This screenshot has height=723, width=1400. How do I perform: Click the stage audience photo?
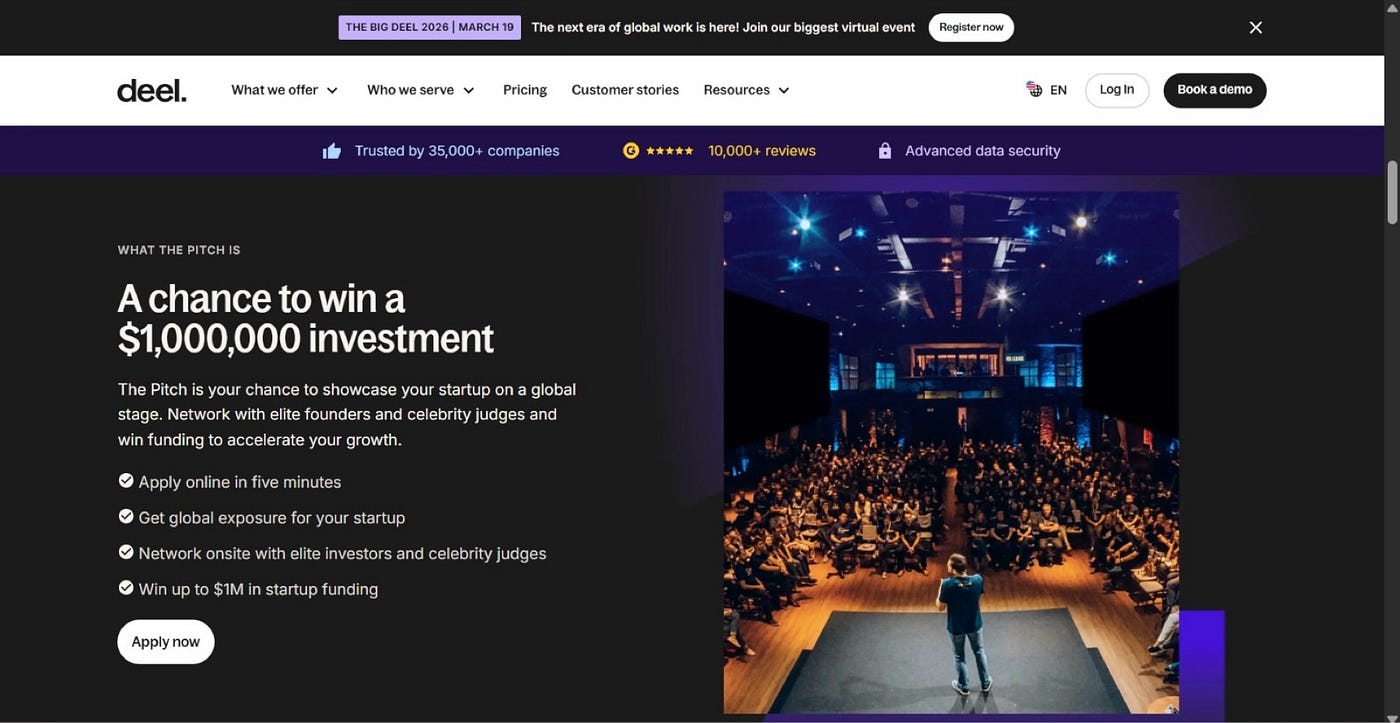tap(951, 452)
